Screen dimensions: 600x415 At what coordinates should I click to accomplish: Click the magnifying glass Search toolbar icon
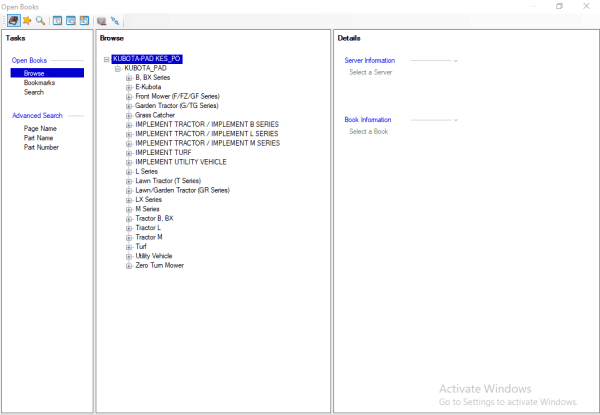pyautogui.click(x=40, y=20)
